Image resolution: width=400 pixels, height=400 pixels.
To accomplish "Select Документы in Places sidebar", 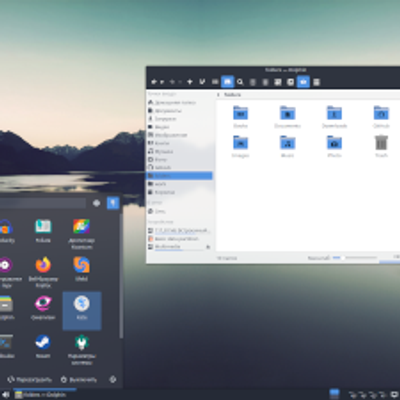I will point(180,110).
